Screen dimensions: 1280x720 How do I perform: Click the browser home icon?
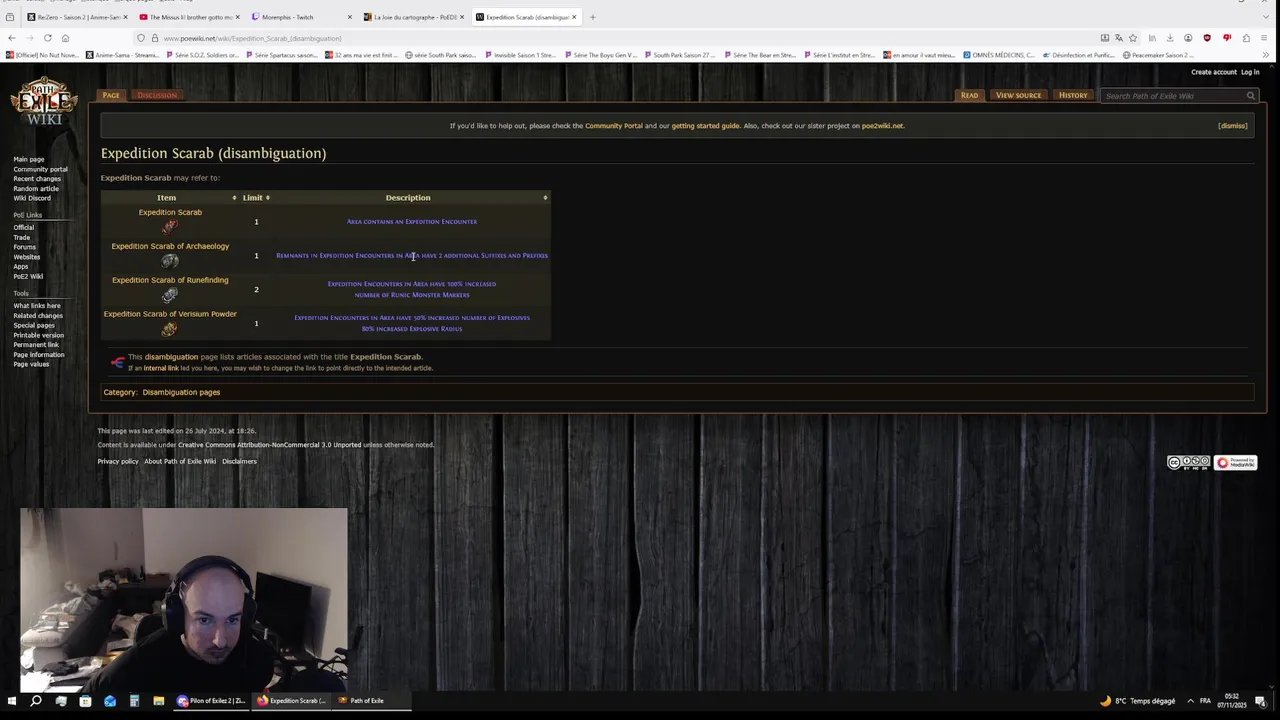click(x=65, y=38)
